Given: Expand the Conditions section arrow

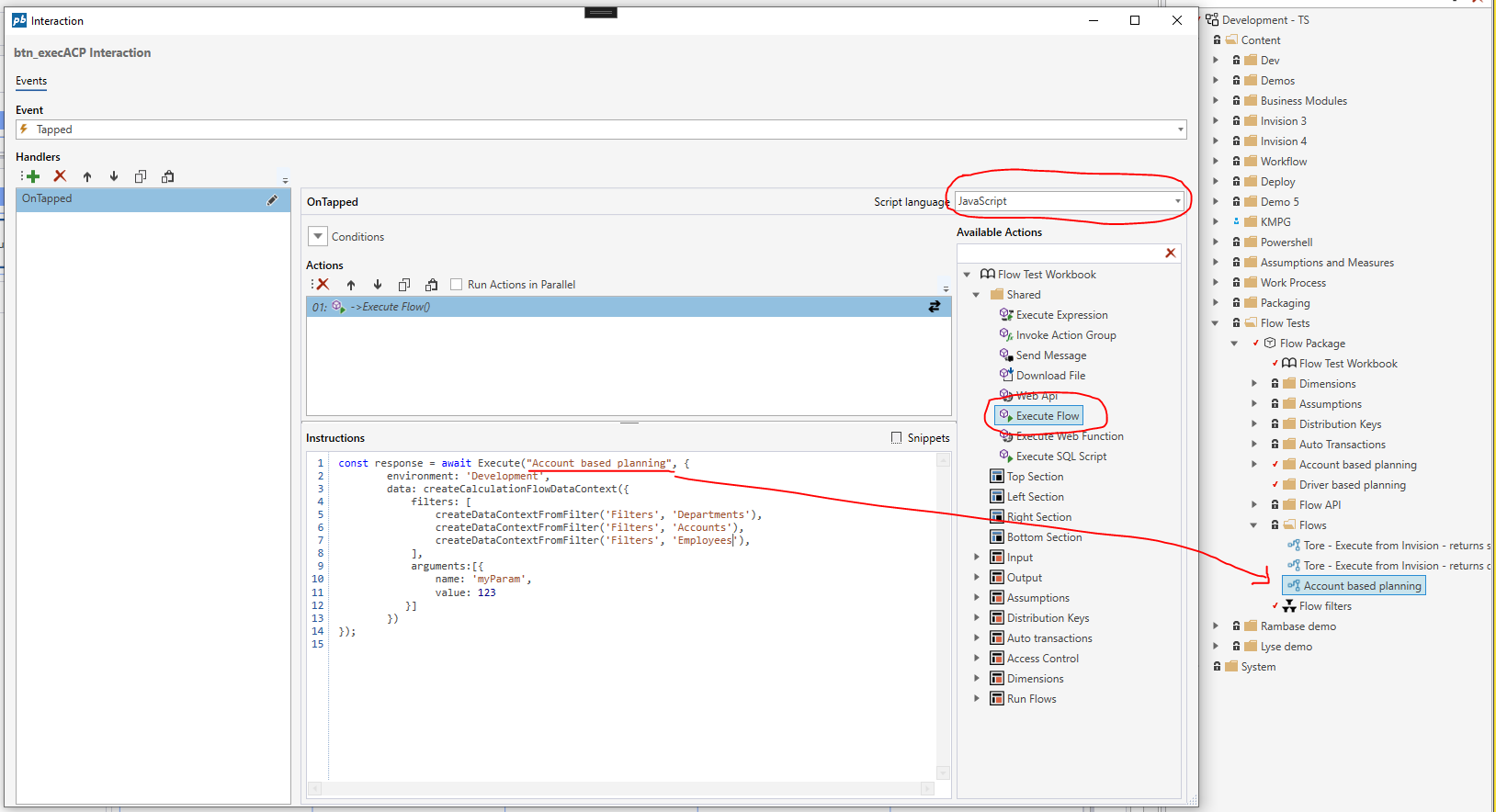Looking at the screenshot, I should (318, 236).
